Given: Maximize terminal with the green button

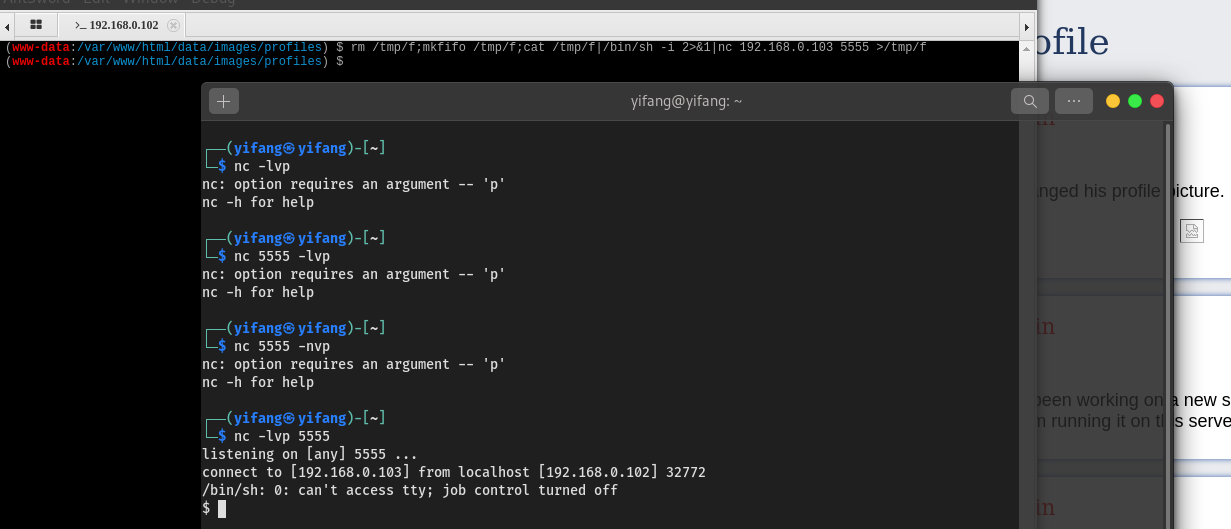Looking at the screenshot, I should pyautogui.click(x=1135, y=101).
